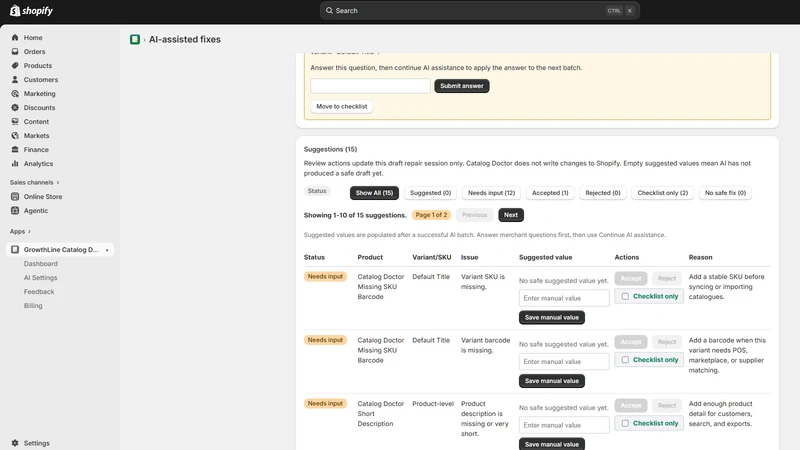800x450 pixels.
Task: Click the Content sidebar icon
Action: 15,121
